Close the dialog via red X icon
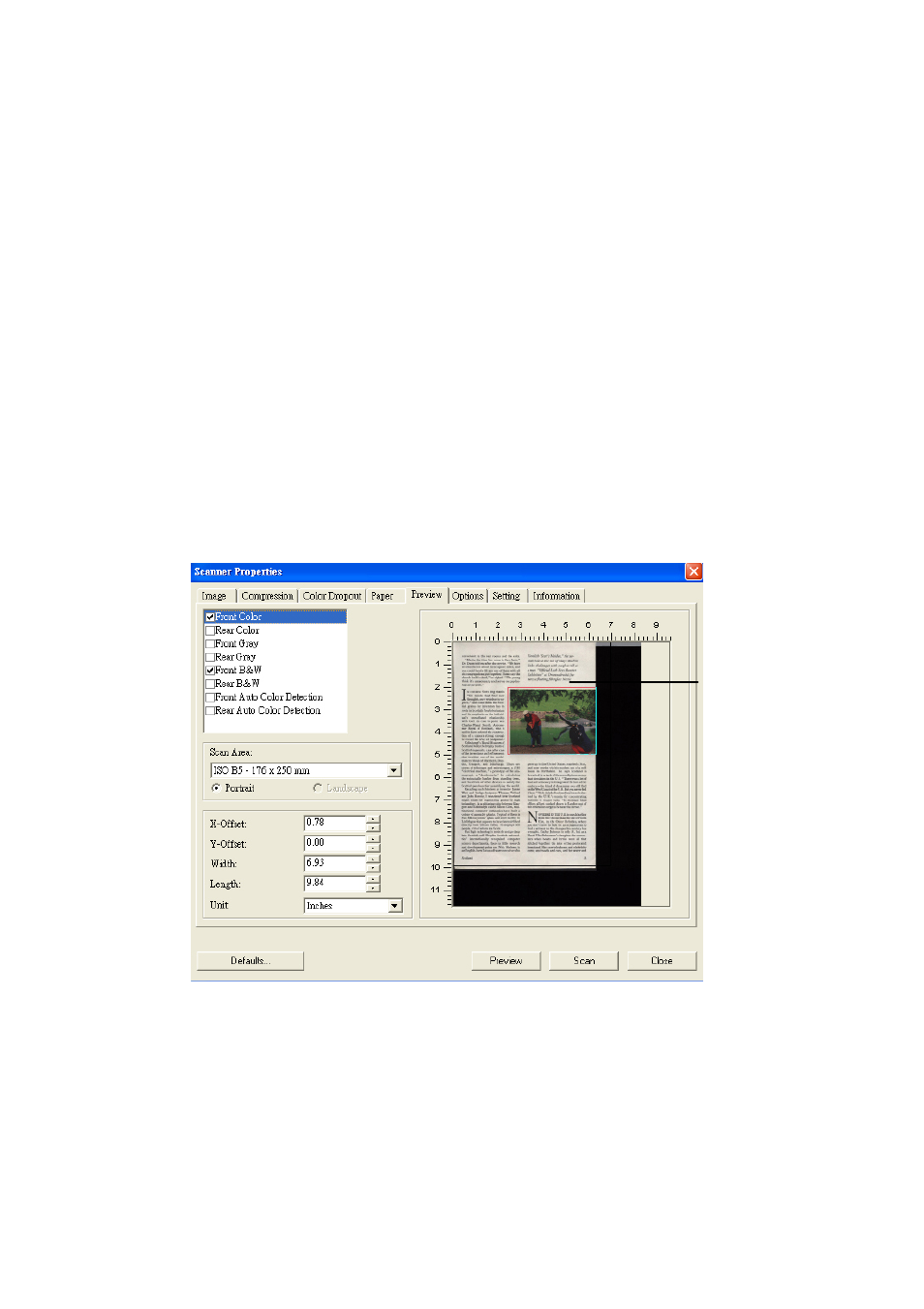 693,572
